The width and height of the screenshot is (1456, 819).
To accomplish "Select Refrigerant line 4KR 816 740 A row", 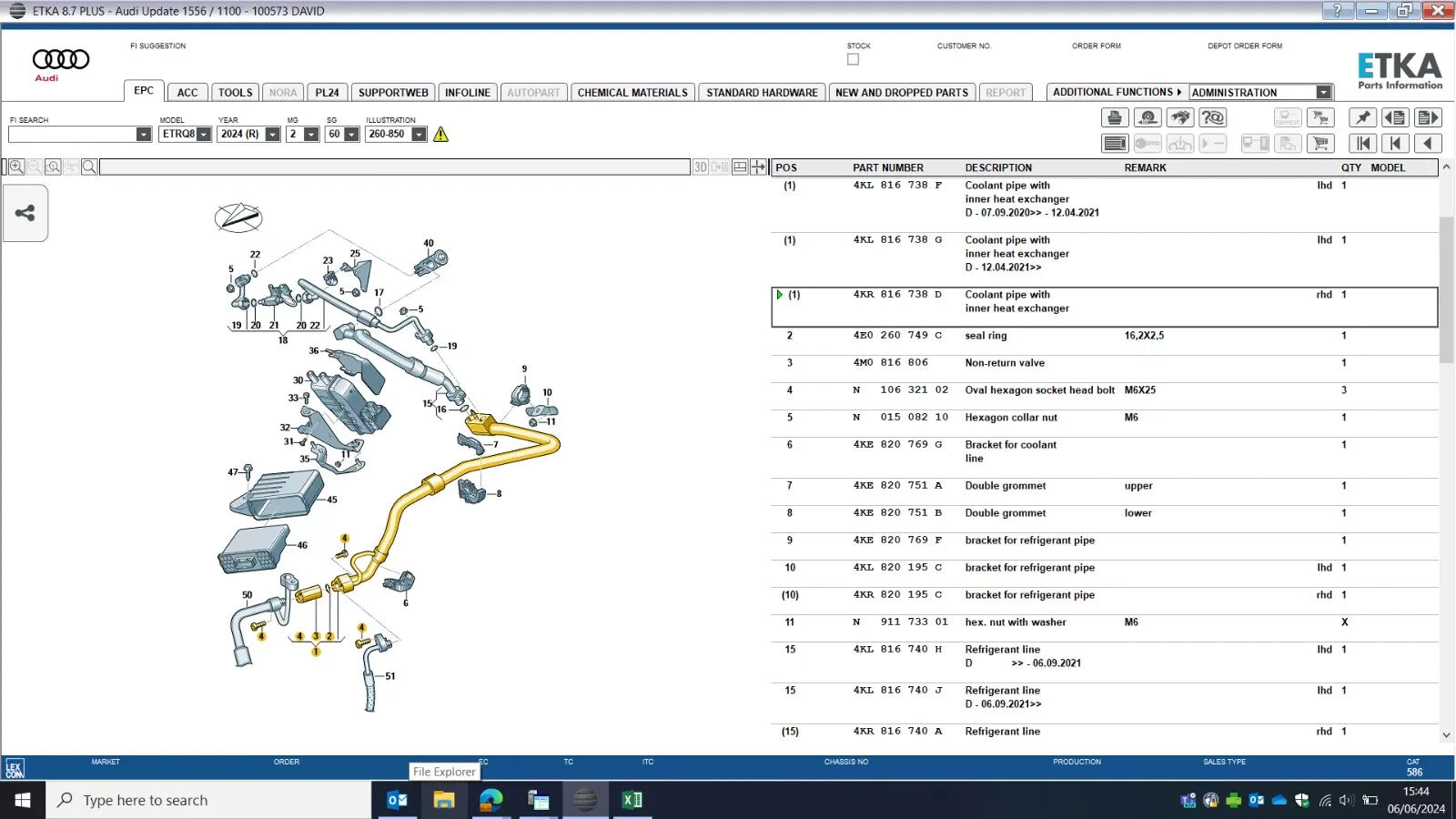I will [x=1104, y=732].
